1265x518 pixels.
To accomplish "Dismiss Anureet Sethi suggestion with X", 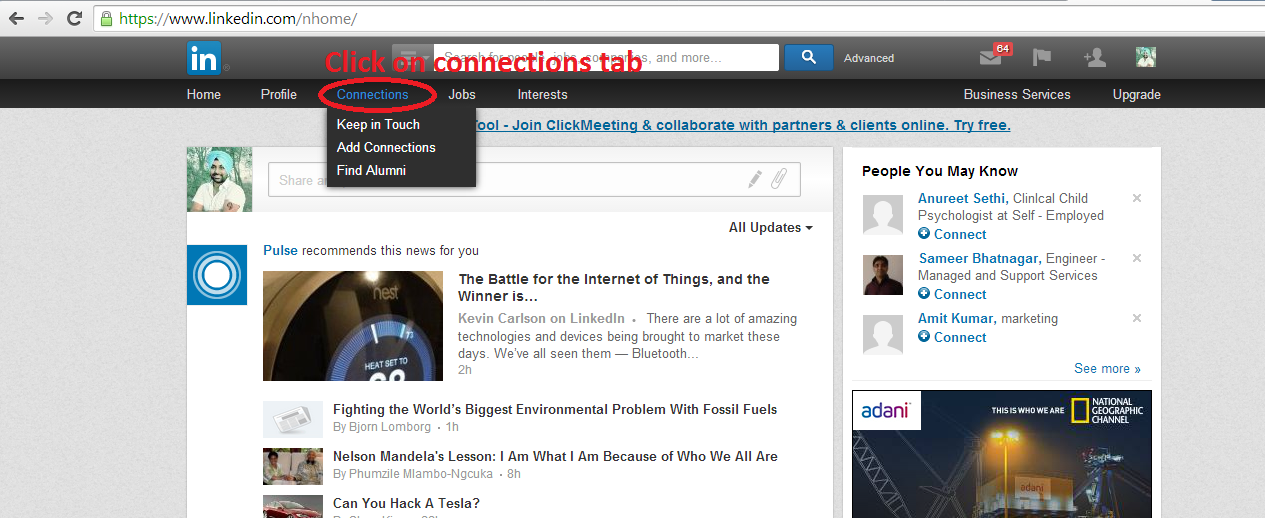I will (1137, 198).
